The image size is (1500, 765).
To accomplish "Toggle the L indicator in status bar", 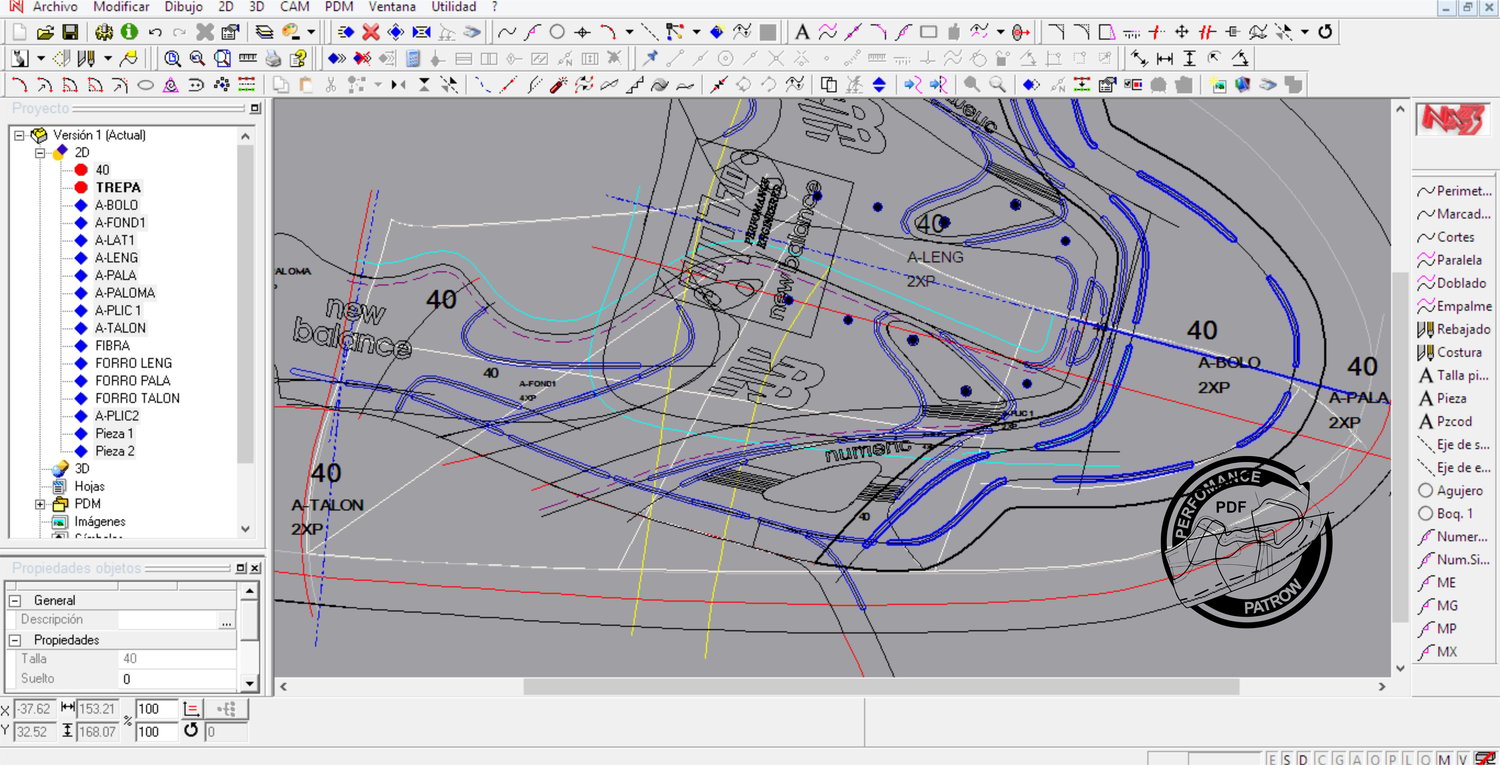I will point(1409,759).
